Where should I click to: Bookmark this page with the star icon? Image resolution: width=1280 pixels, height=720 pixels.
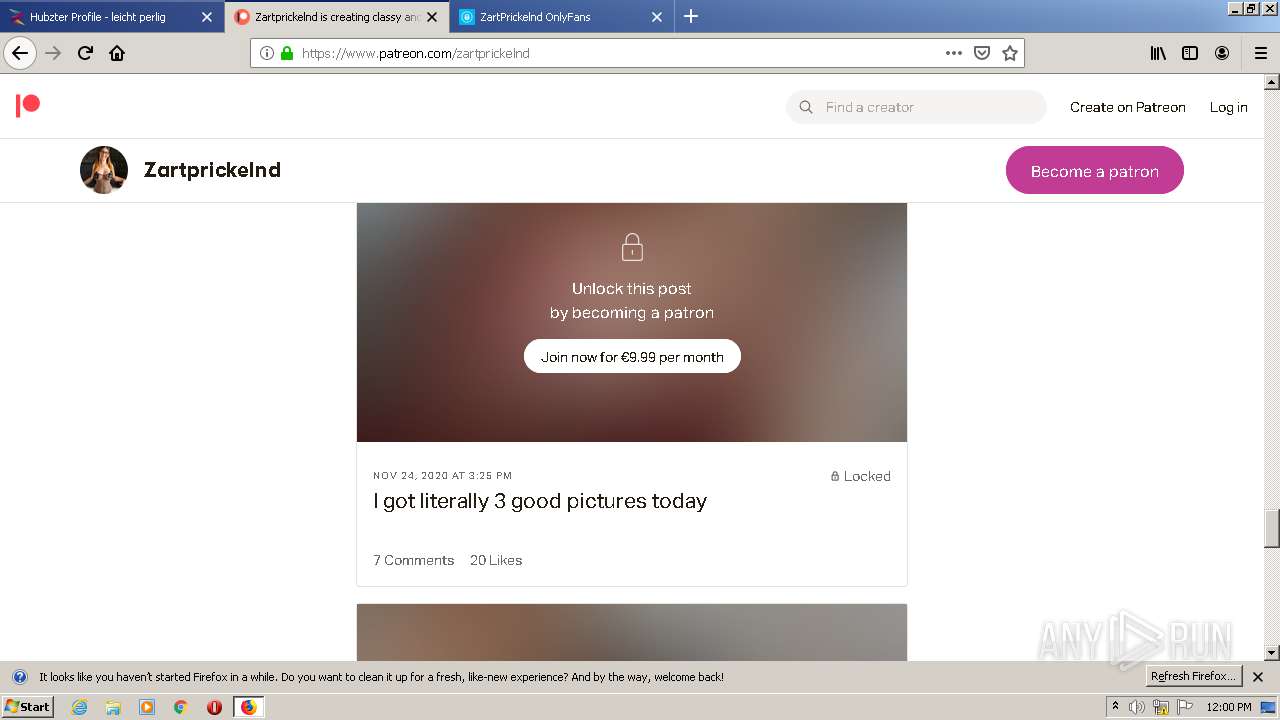point(1010,53)
